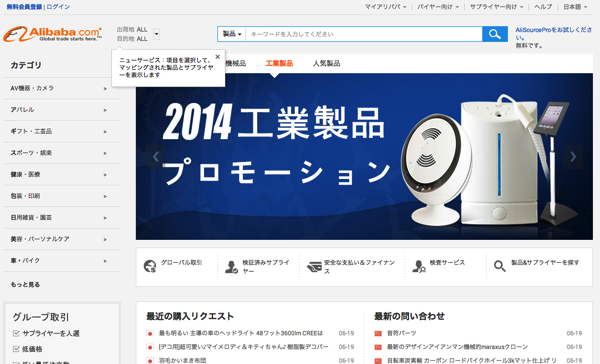Click the blue search magnifier button

pos(495,34)
